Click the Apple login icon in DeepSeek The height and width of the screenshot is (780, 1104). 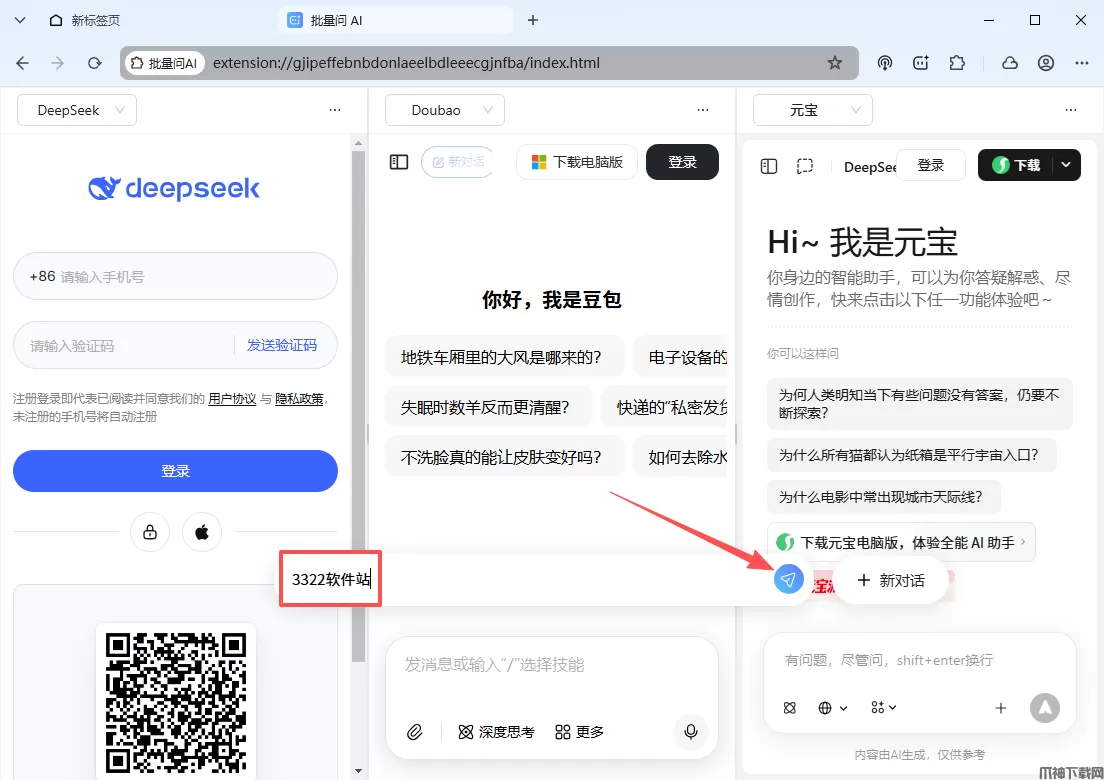click(x=202, y=532)
